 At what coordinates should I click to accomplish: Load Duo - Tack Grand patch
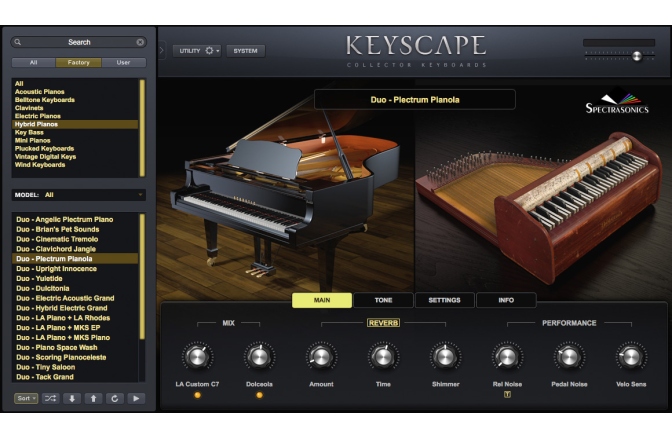75,377
